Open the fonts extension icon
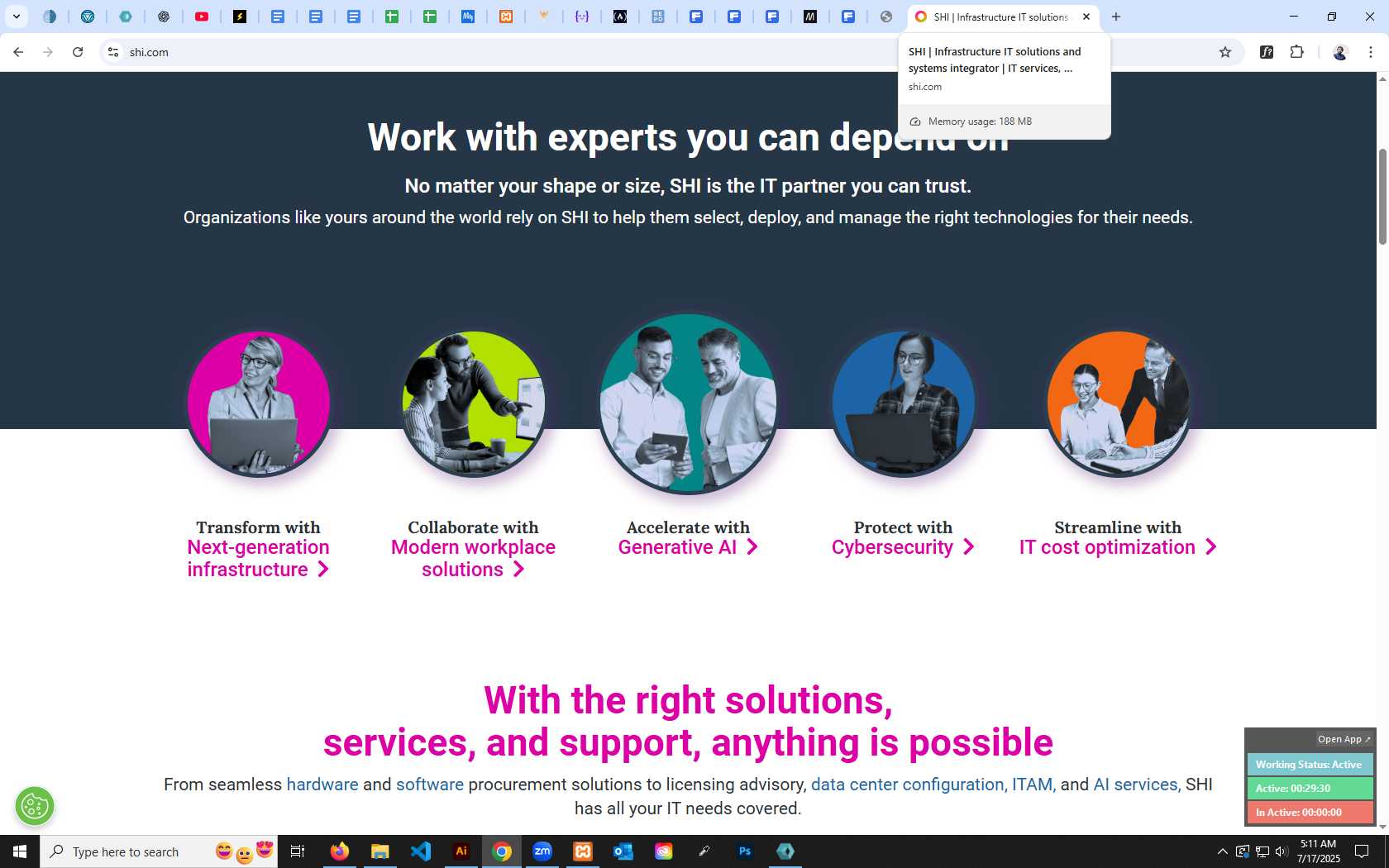Viewport: 1389px width, 868px height. 1267,52
